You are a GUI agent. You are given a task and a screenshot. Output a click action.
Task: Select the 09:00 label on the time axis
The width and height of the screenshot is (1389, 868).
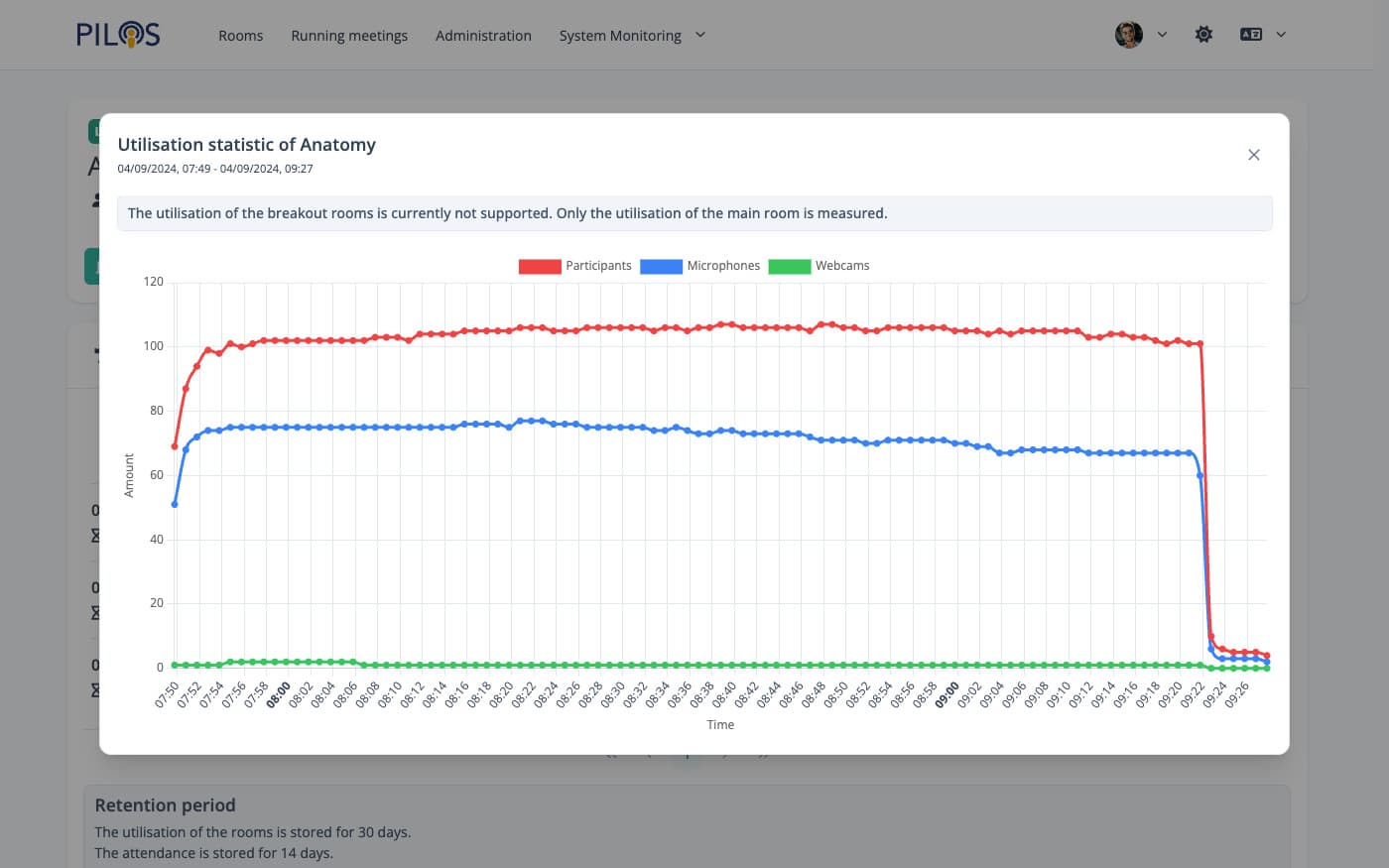(947, 694)
